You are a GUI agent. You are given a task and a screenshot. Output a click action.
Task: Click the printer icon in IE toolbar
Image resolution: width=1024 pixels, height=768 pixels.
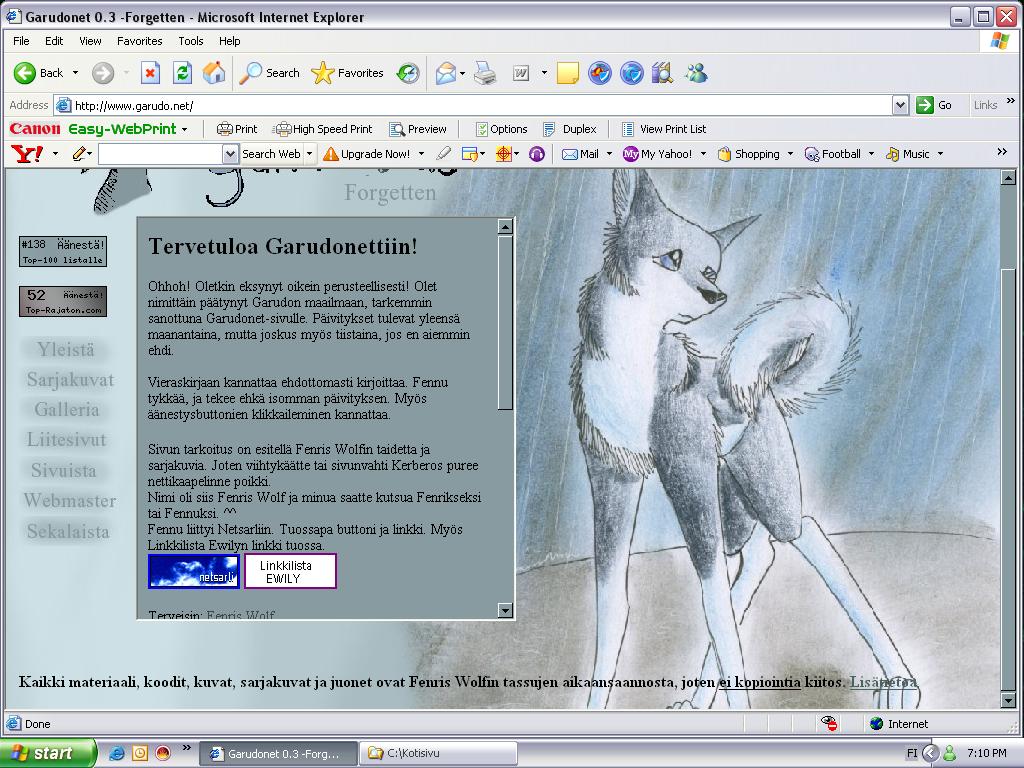(x=485, y=73)
